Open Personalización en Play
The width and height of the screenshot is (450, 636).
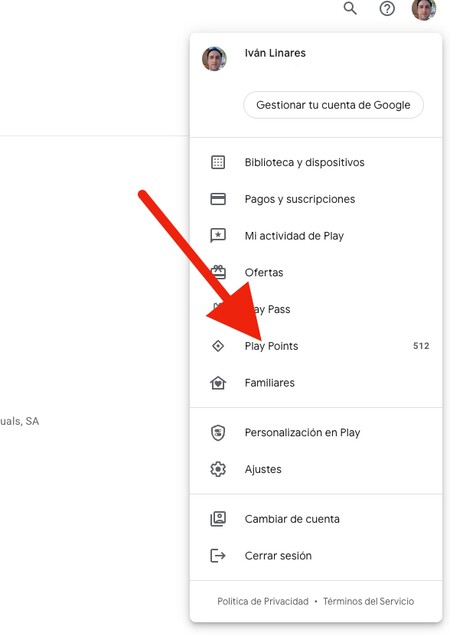316,432
